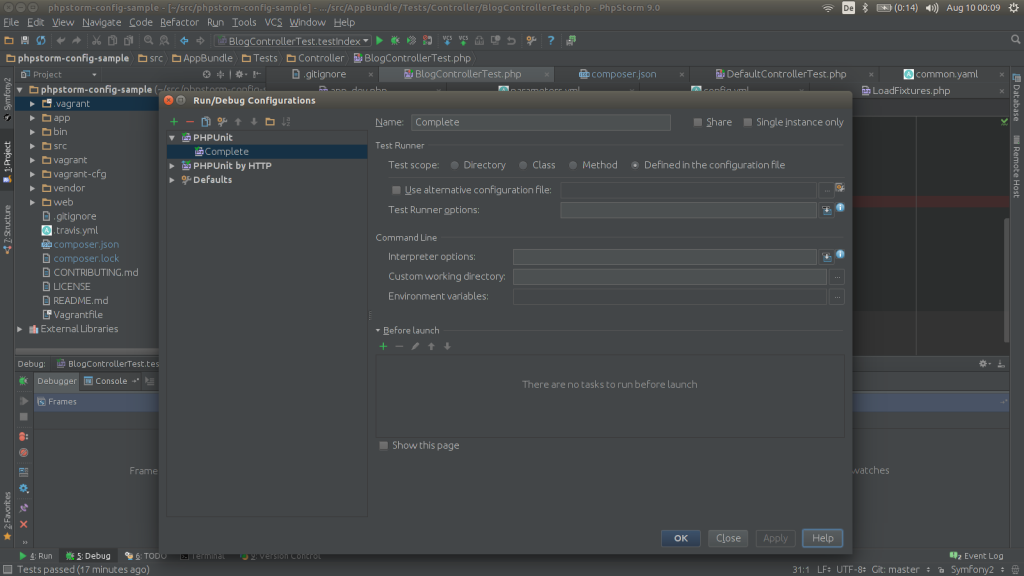
Task: Expand the Defaults node
Action: coord(172,180)
